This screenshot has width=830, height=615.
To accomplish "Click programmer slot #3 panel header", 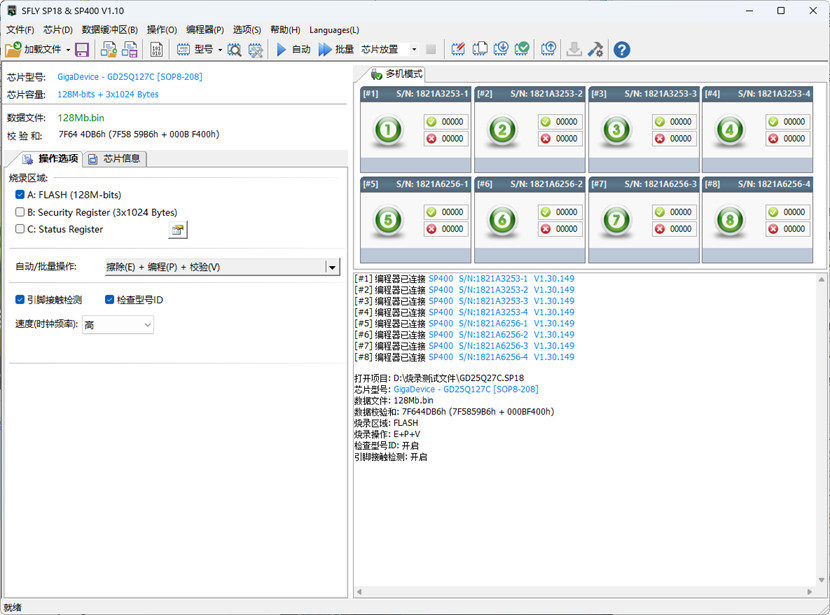I will click(643, 93).
